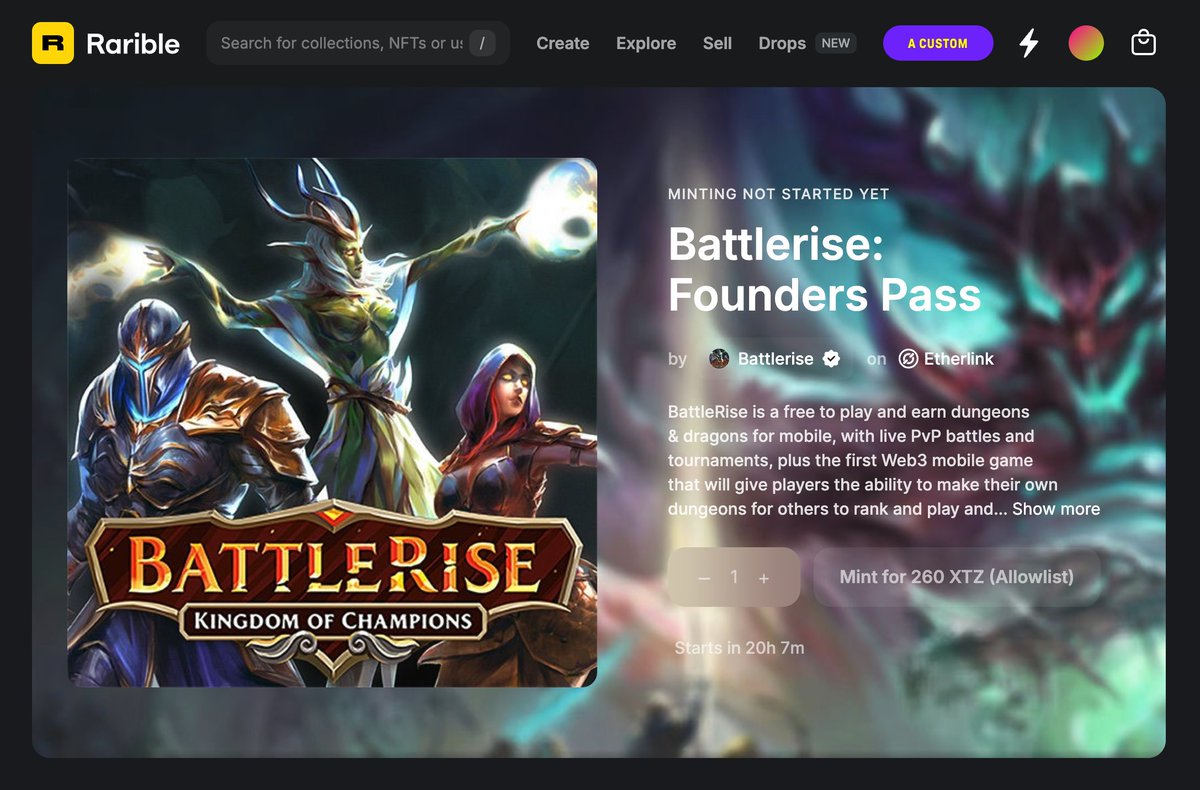Viewport: 1200px width, 790px height.
Task: Click the Battlerise creator avatar icon
Action: [x=719, y=359]
